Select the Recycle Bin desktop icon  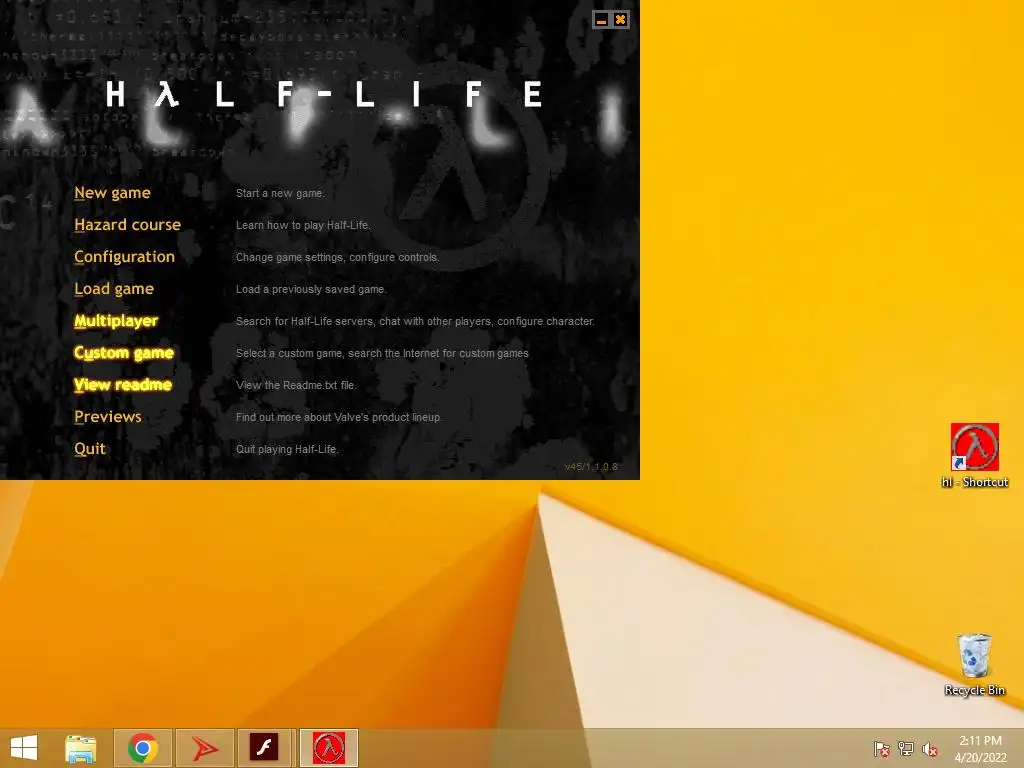(974, 664)
